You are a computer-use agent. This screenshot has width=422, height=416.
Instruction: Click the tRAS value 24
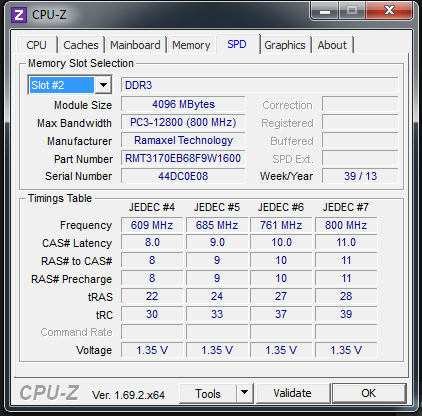pyautogui.click(x=217, y=296)
